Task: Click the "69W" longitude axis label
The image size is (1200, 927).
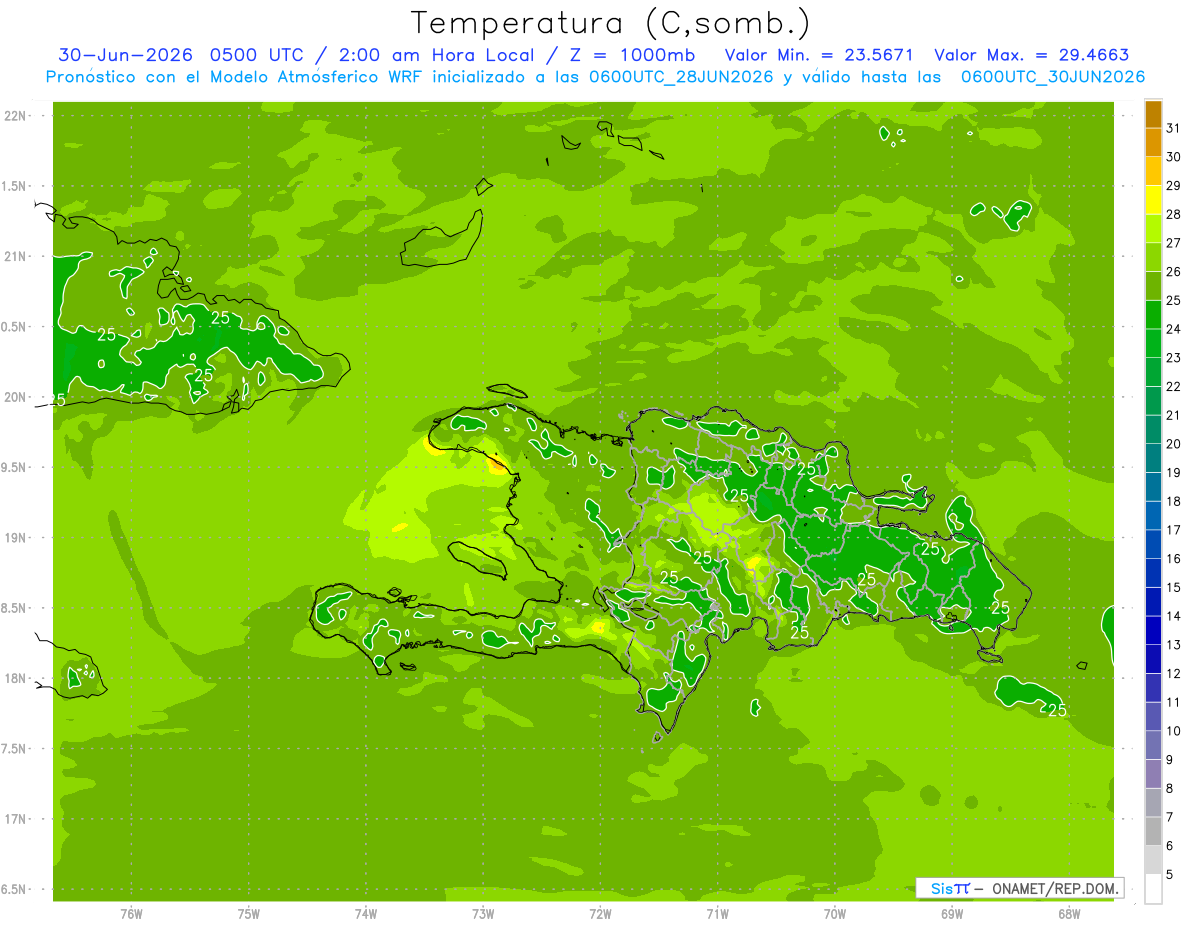Action: [952, 914]
